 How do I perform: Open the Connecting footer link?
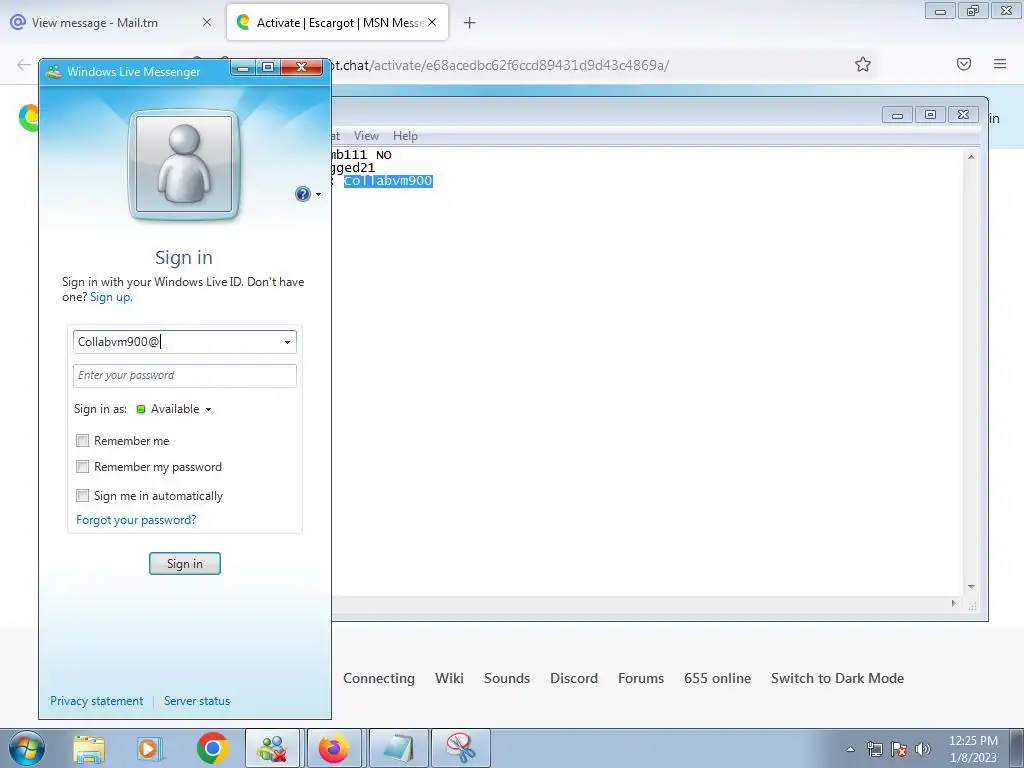tap(379, 678)
